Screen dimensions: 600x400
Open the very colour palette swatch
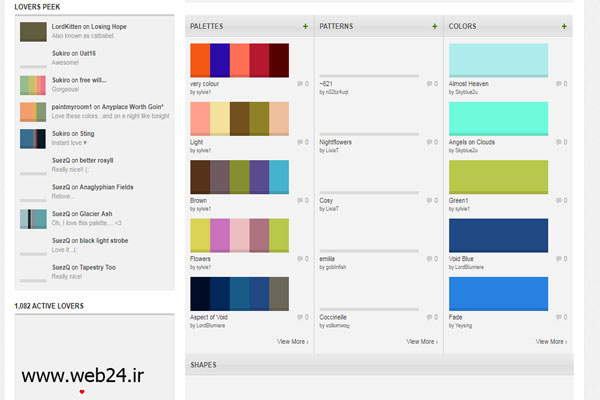(x=240, y=60)
